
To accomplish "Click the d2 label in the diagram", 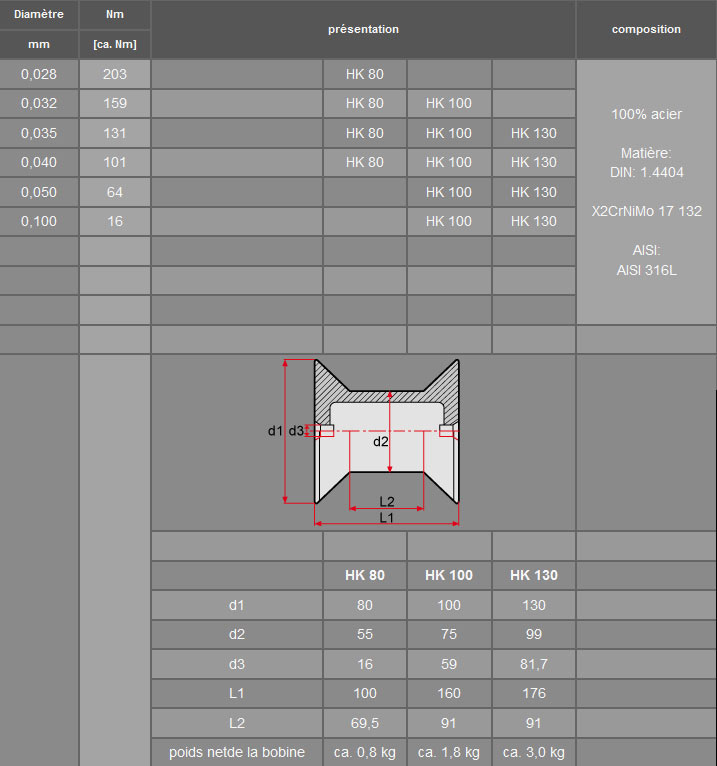I will (380, 442).
